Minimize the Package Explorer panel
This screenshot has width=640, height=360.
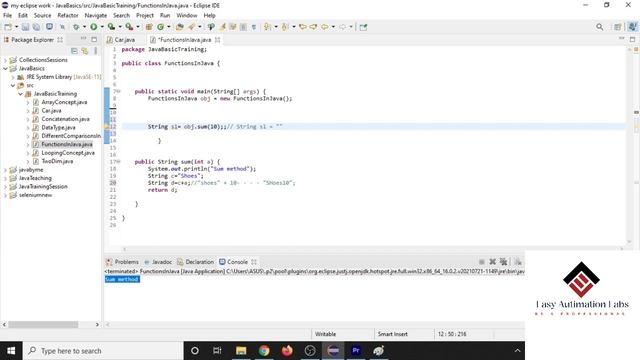pyautogui.click(x=83, y=39)
